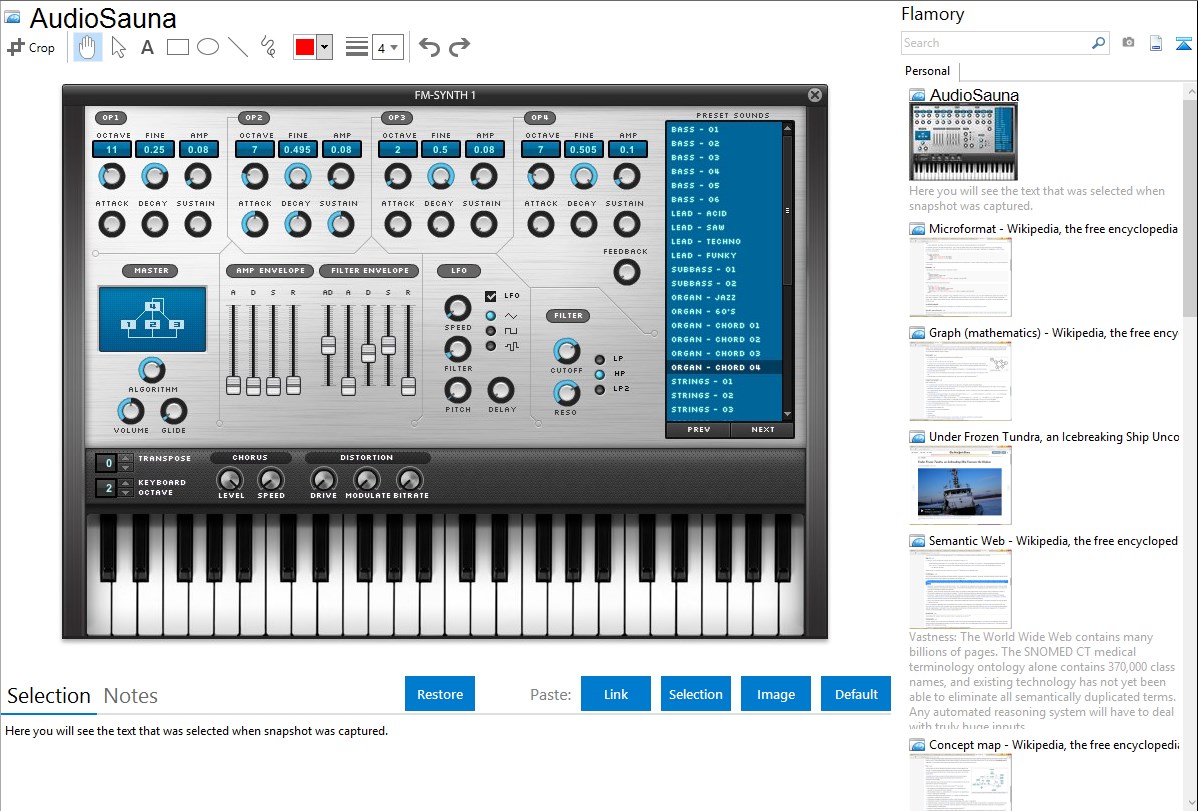Click the Algorithm knob
1198x811 pixels.
pos(151,370)
